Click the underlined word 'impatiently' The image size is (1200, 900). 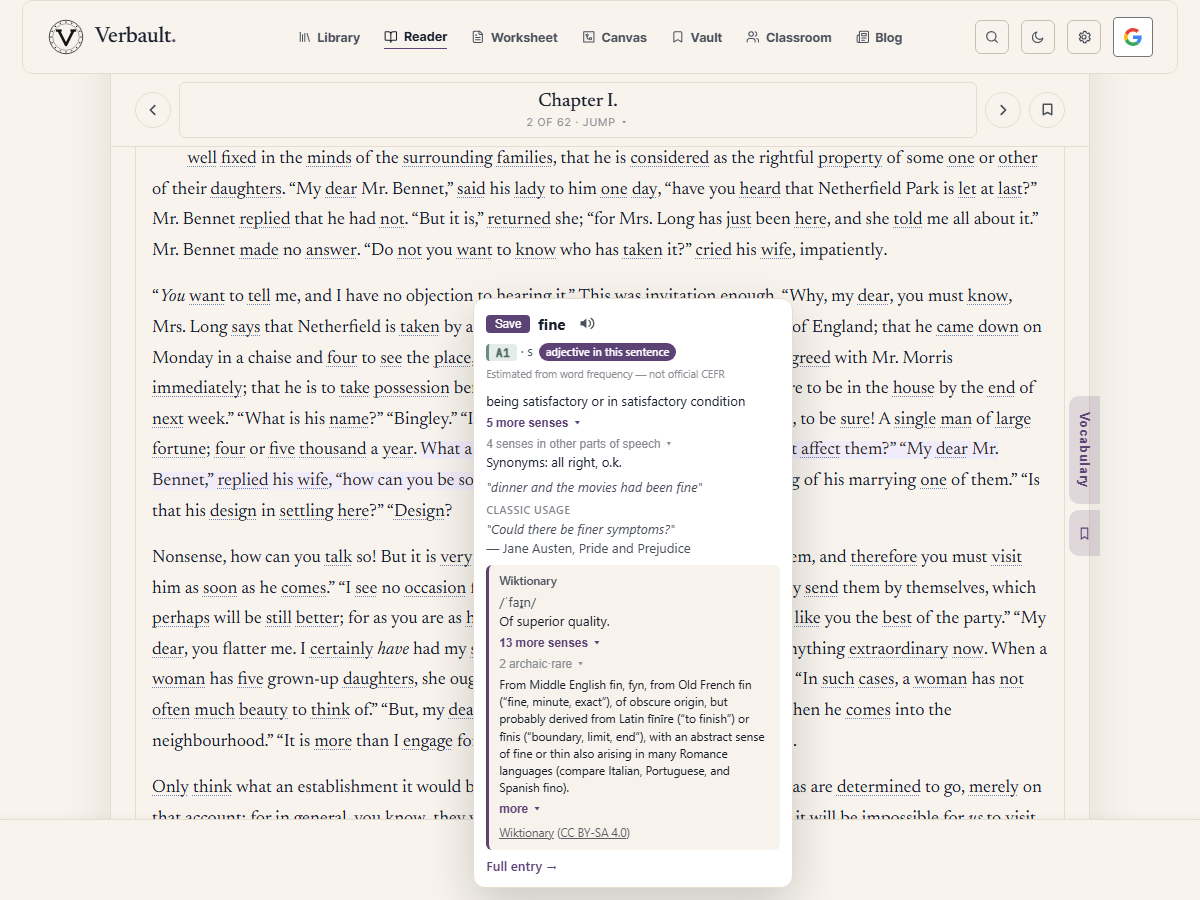tap(842, 250)
